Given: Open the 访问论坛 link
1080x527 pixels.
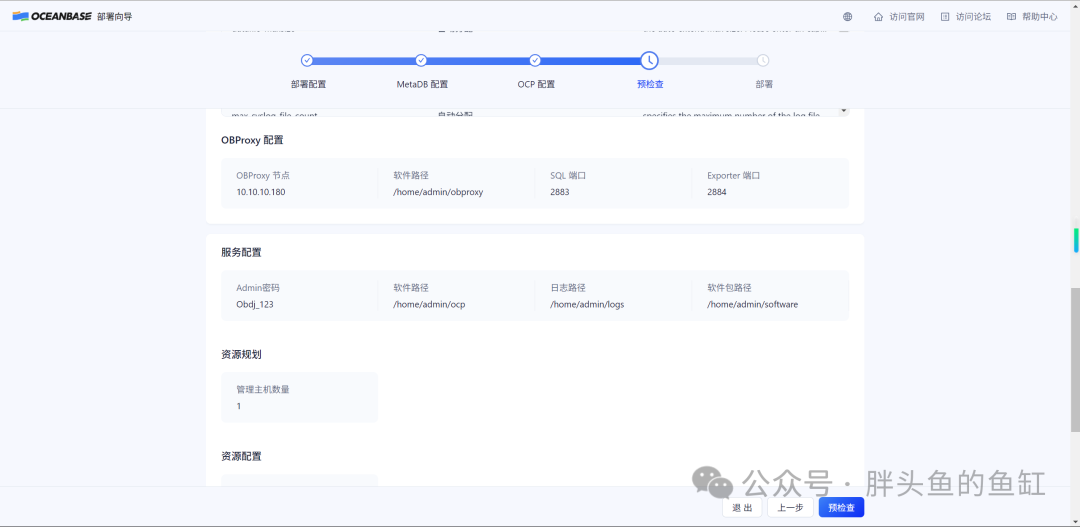Looking at the screenshot, I should coord(973,17).
